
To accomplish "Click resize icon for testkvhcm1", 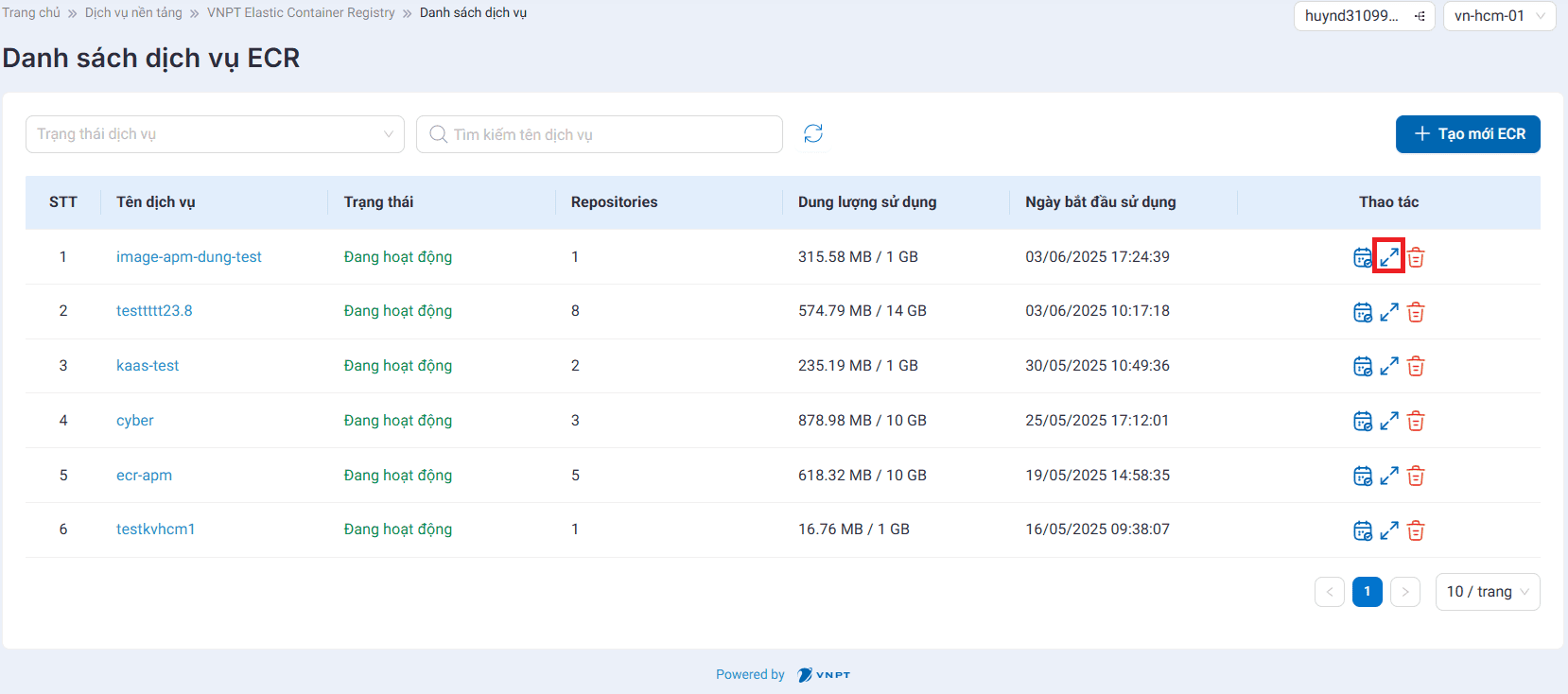I will pos(1388,530).
